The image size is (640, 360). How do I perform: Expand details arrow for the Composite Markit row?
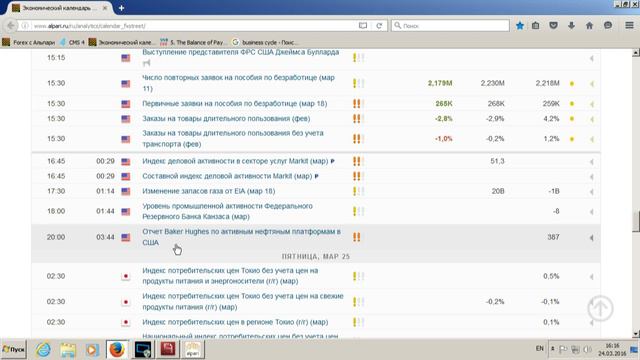tap(591, 177)
